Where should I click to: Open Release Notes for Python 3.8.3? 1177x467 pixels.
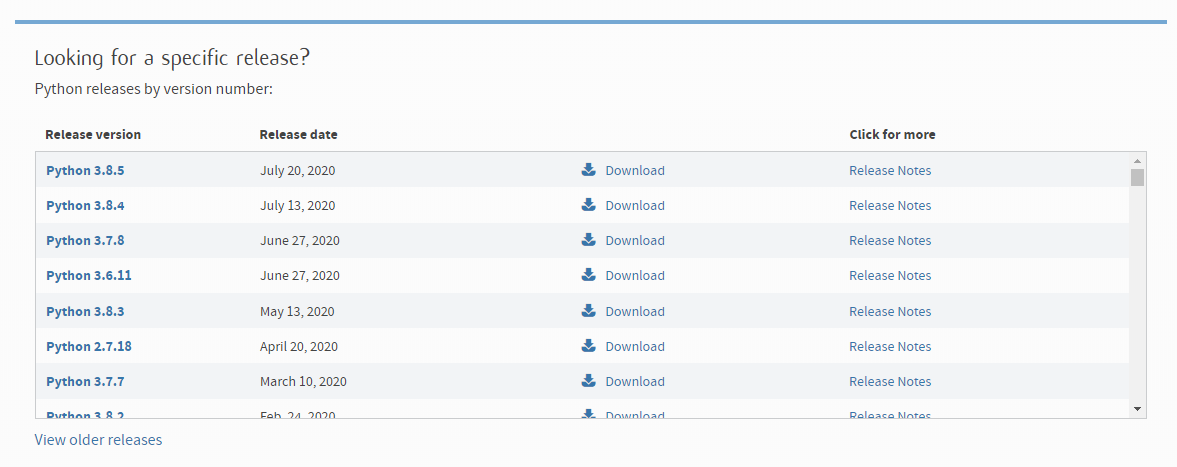point(890,312)
